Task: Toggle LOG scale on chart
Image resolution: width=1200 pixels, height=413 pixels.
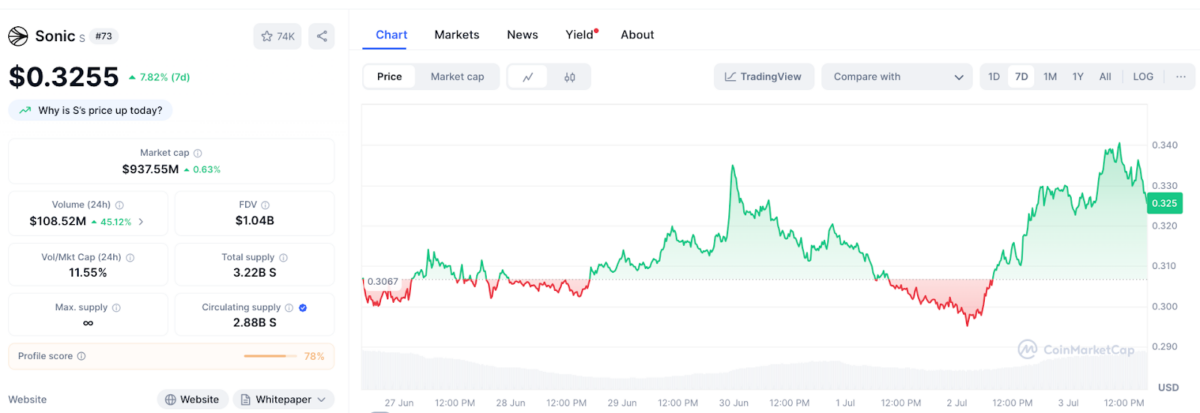Action: 1143,77
